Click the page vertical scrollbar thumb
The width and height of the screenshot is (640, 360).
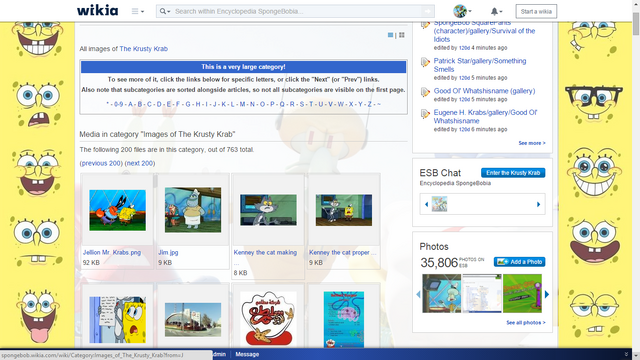click(636, 24)
